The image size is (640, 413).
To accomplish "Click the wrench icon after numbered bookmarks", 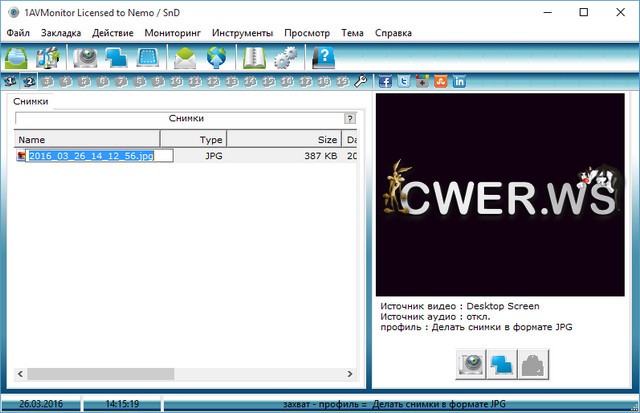I will click(361, 81).
